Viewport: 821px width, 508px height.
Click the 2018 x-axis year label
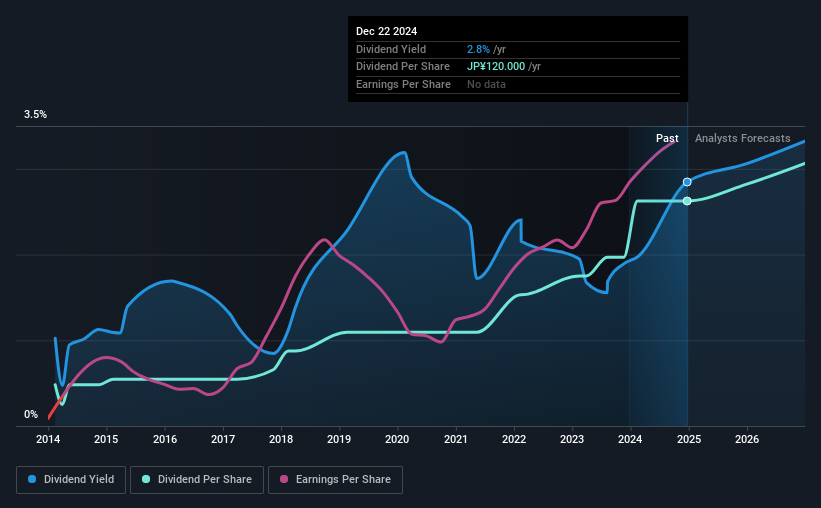click(x=281, y=439)
